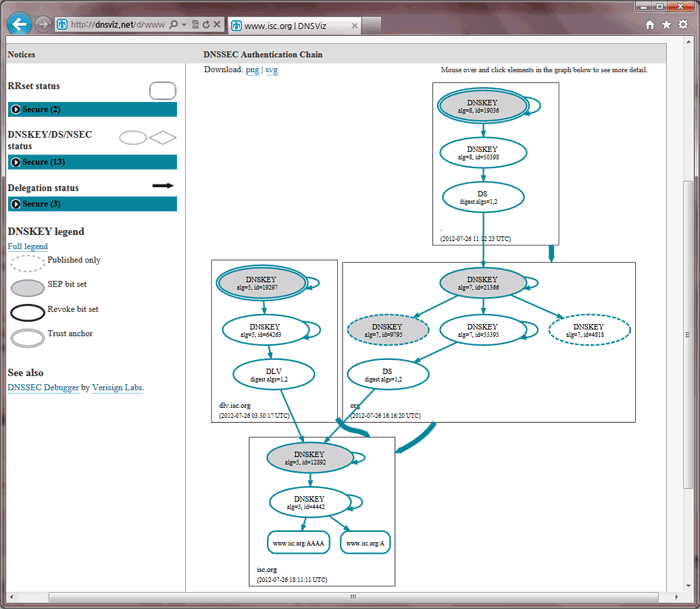This screenshot has width=700, height=609.
Task: Click the browser Forward button
Action: point(43,23)
